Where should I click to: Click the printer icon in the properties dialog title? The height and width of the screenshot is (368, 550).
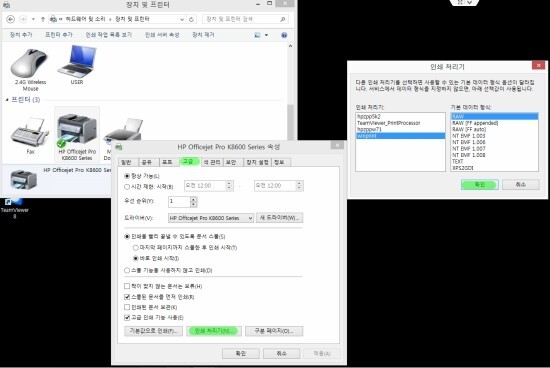[119, 147]
